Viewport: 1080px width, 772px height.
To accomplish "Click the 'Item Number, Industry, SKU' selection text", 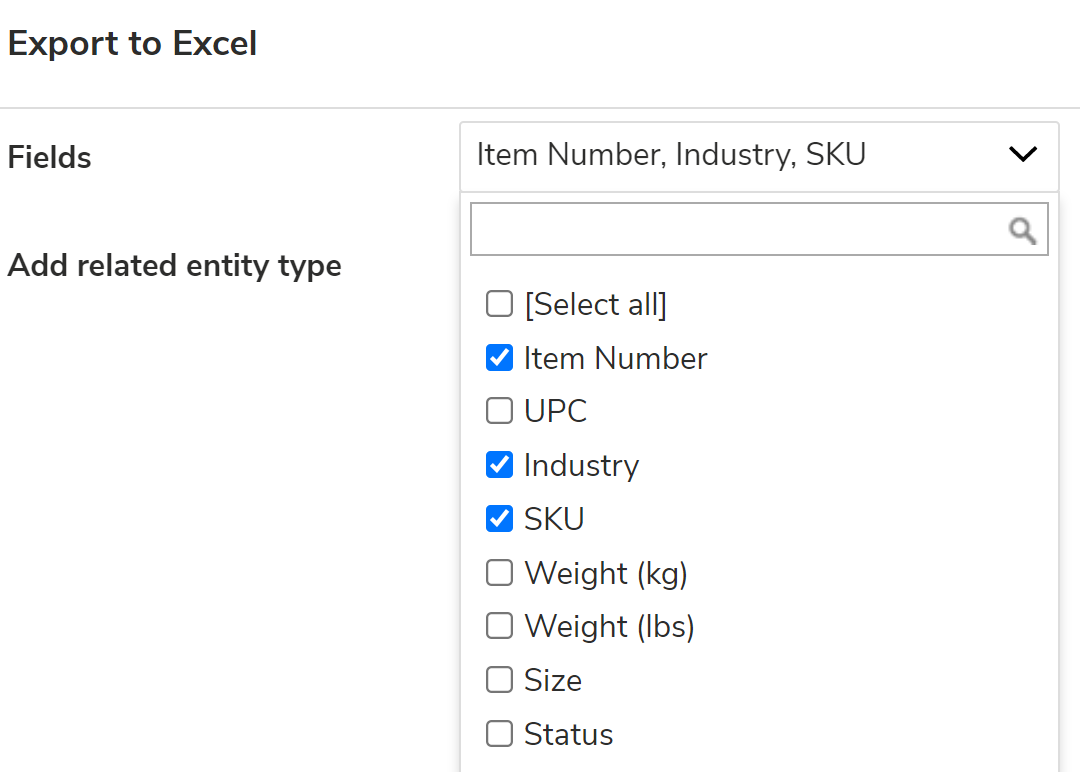I will click(671, 154).
